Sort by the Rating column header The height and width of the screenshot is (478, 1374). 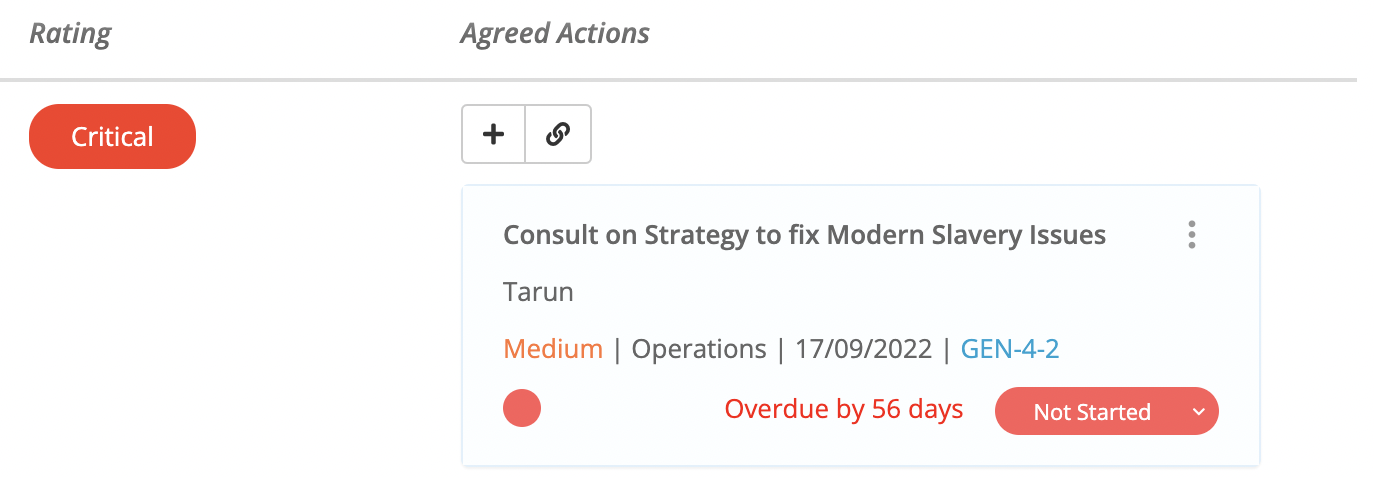point(70,34)
